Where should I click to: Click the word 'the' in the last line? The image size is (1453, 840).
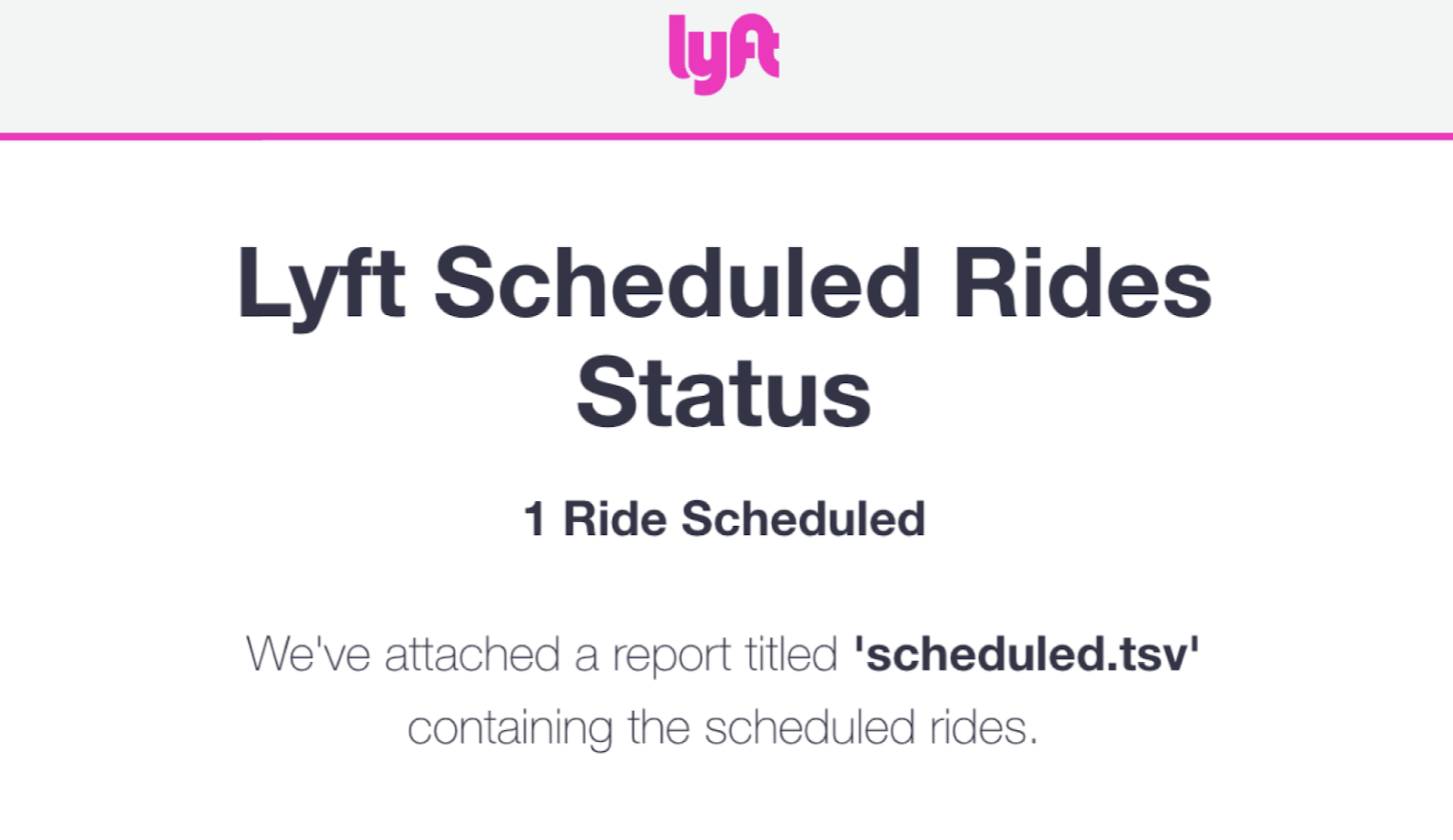pyautogui.click(x=659, y=727)
